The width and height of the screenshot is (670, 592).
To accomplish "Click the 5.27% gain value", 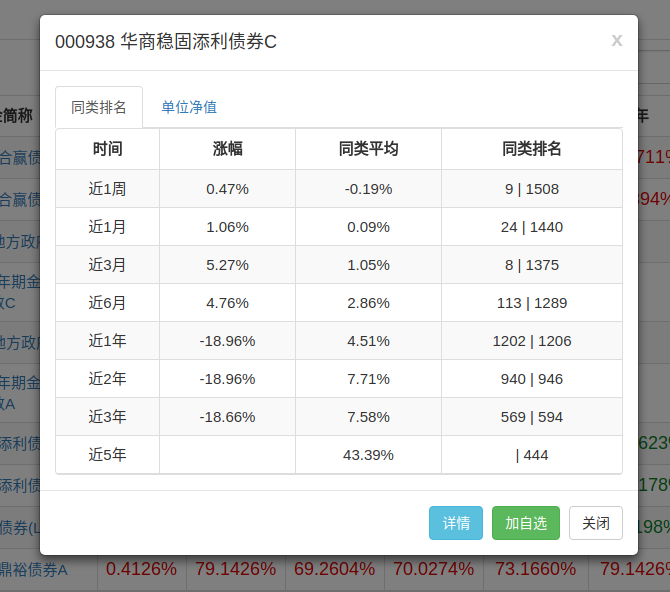I will 227,265.
